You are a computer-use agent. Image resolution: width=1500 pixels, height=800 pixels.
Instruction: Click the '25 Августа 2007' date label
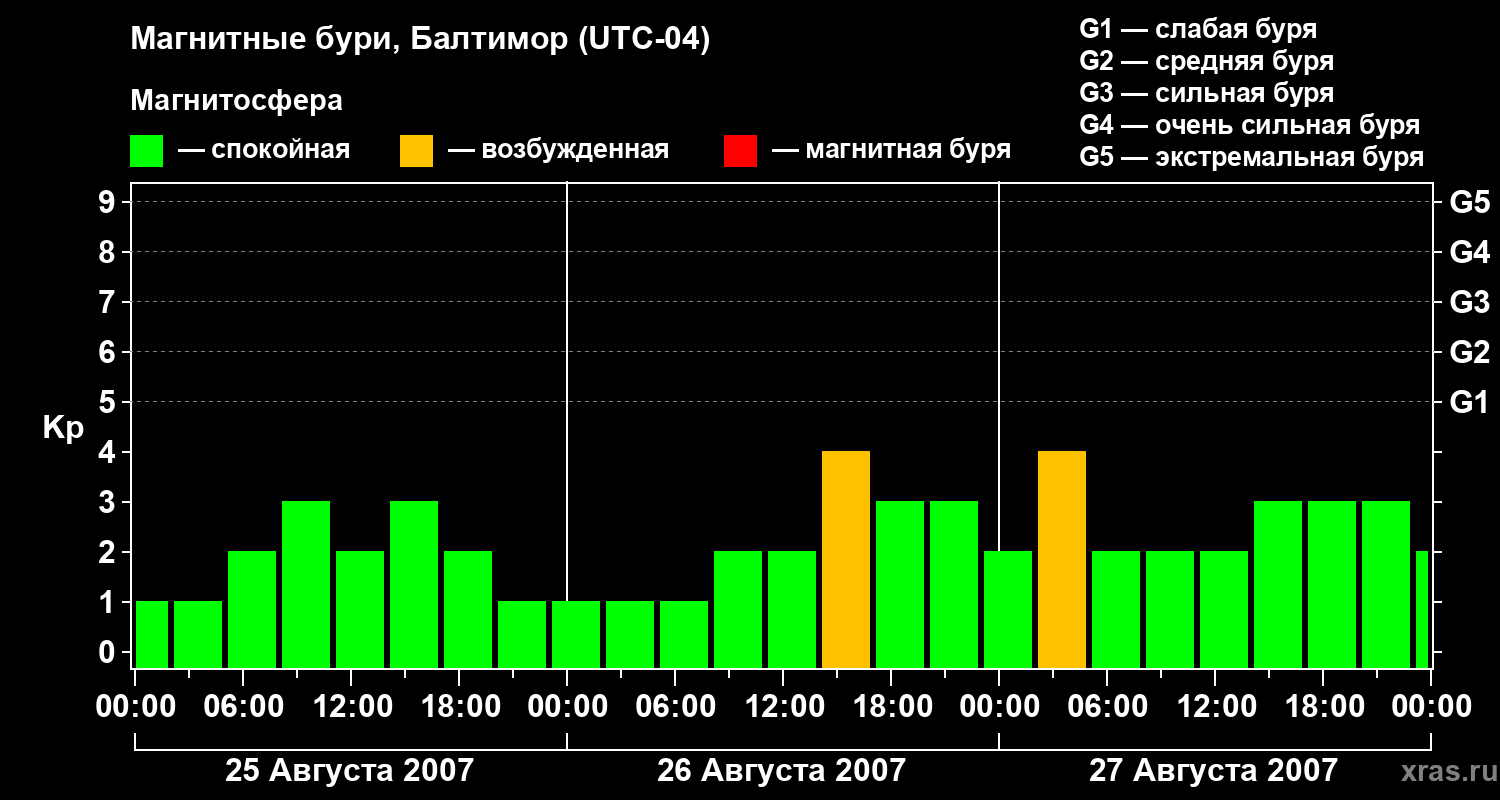coord(349,771)
